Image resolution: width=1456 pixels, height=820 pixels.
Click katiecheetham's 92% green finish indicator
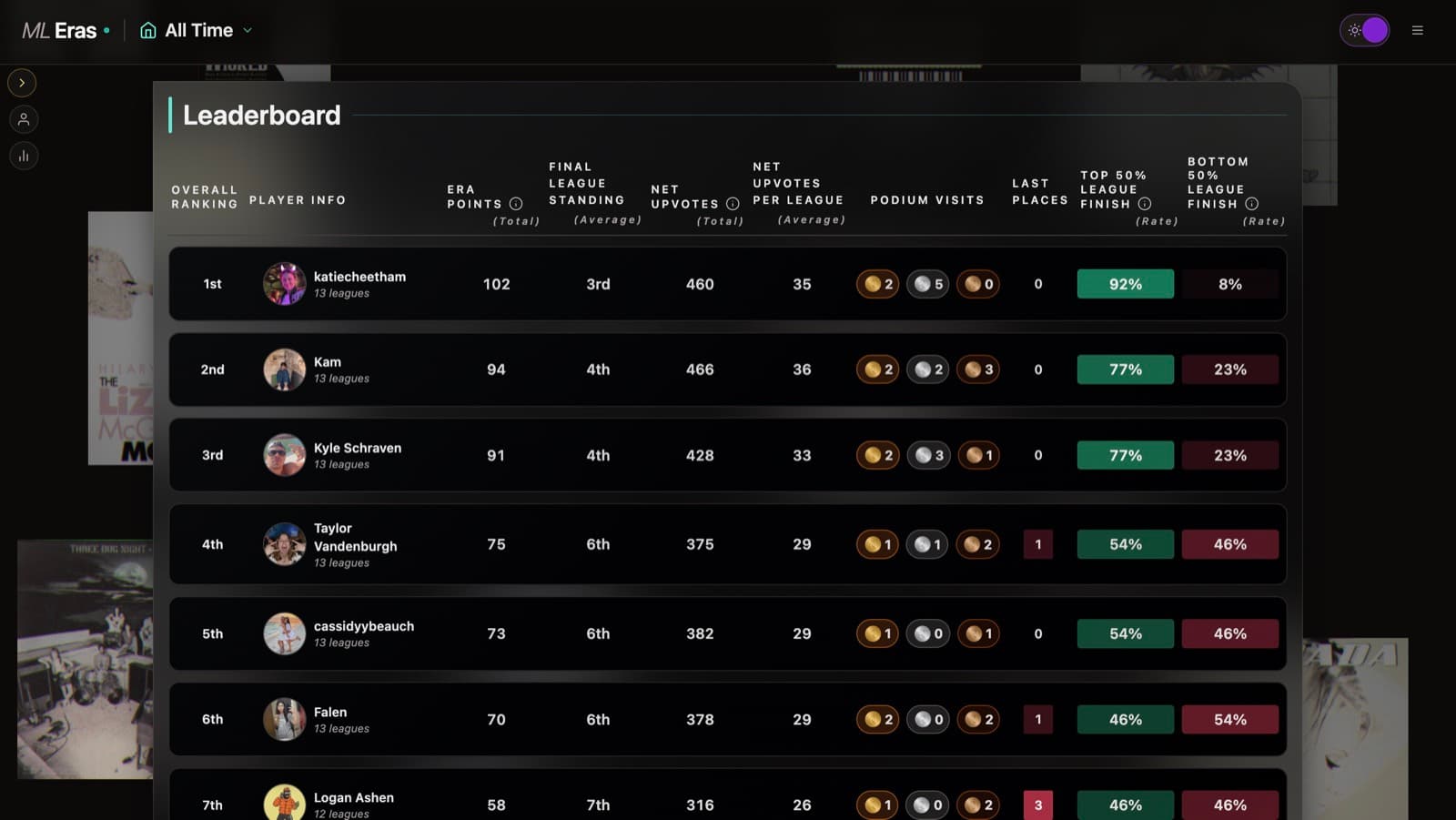[x=1125, y=284]
